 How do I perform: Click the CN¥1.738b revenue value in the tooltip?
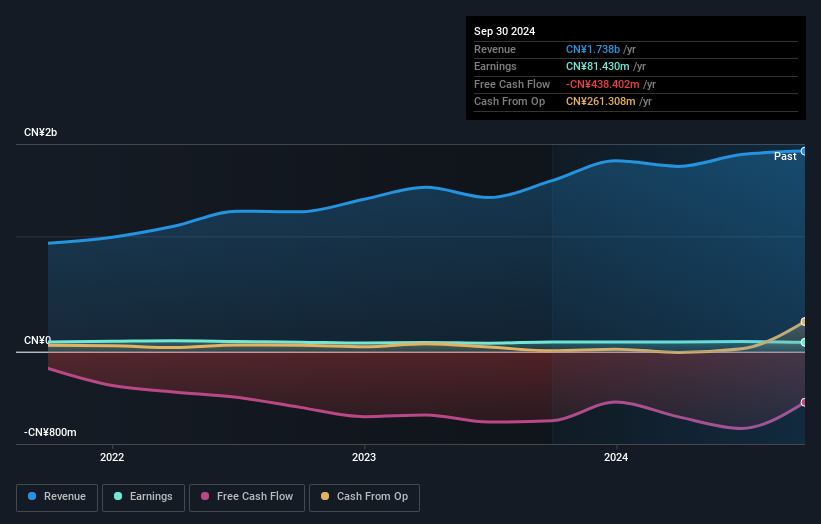593,49
